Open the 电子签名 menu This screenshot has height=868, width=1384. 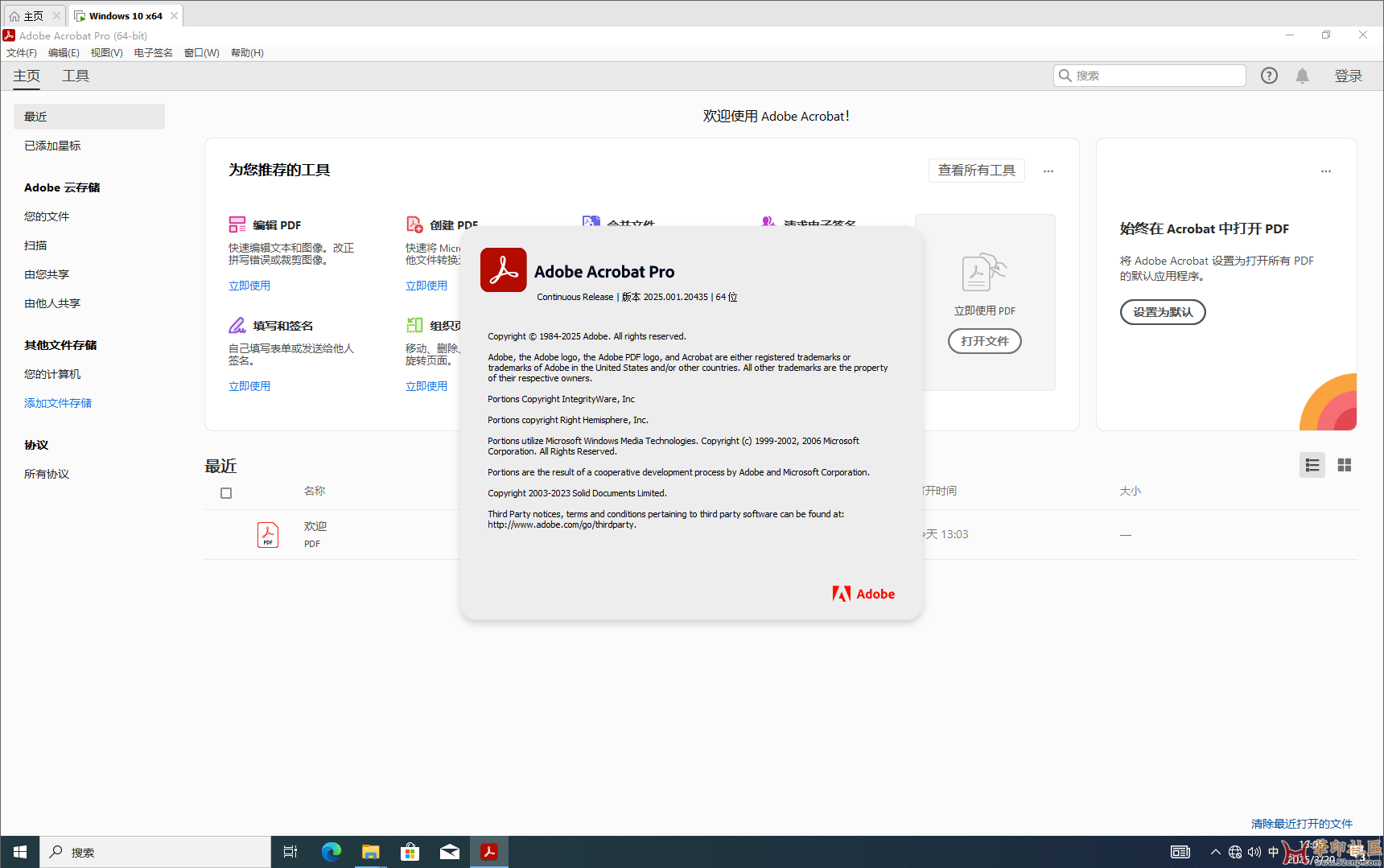pos(153,53)
